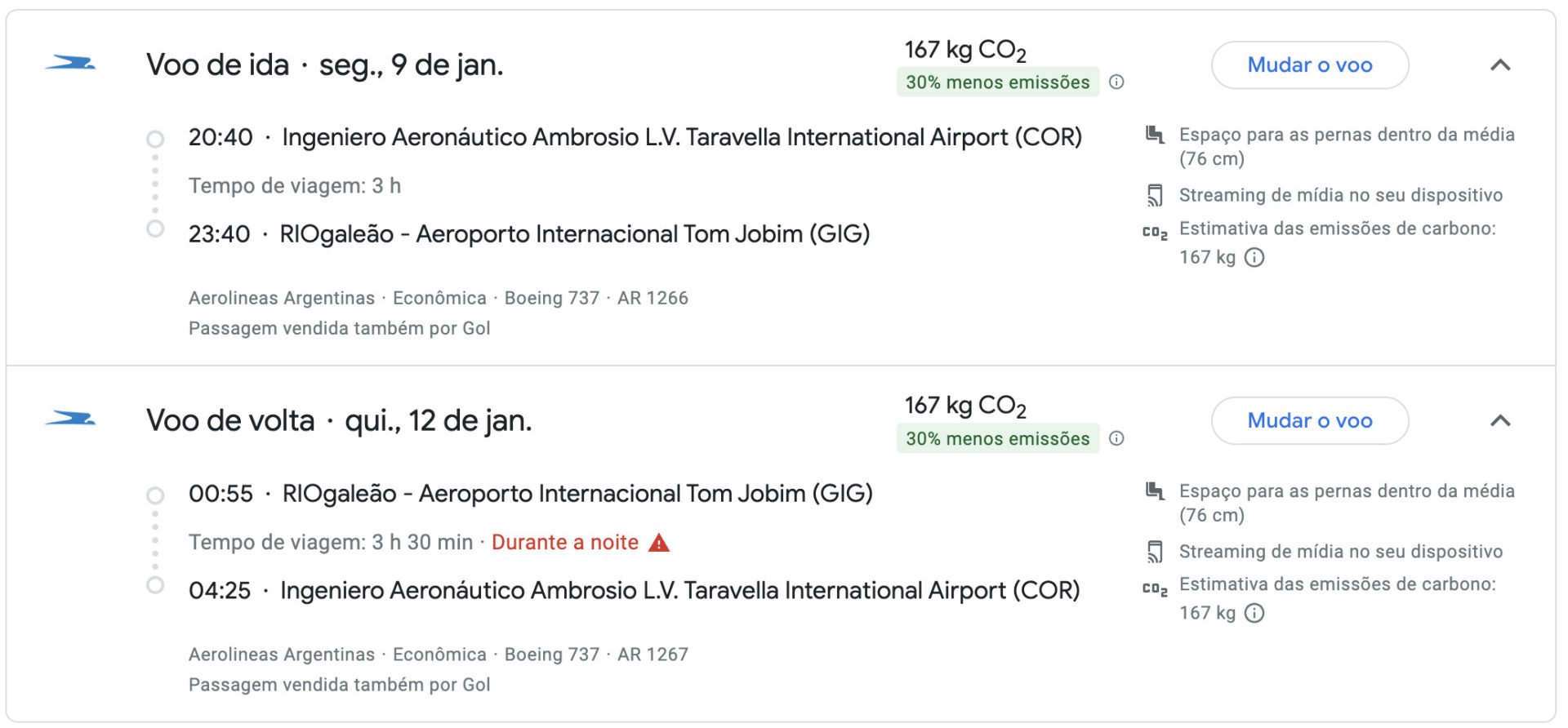The image size is (1568, 728).
Task: Collapse the Voo de ida section
Action: pos(1500,65)
